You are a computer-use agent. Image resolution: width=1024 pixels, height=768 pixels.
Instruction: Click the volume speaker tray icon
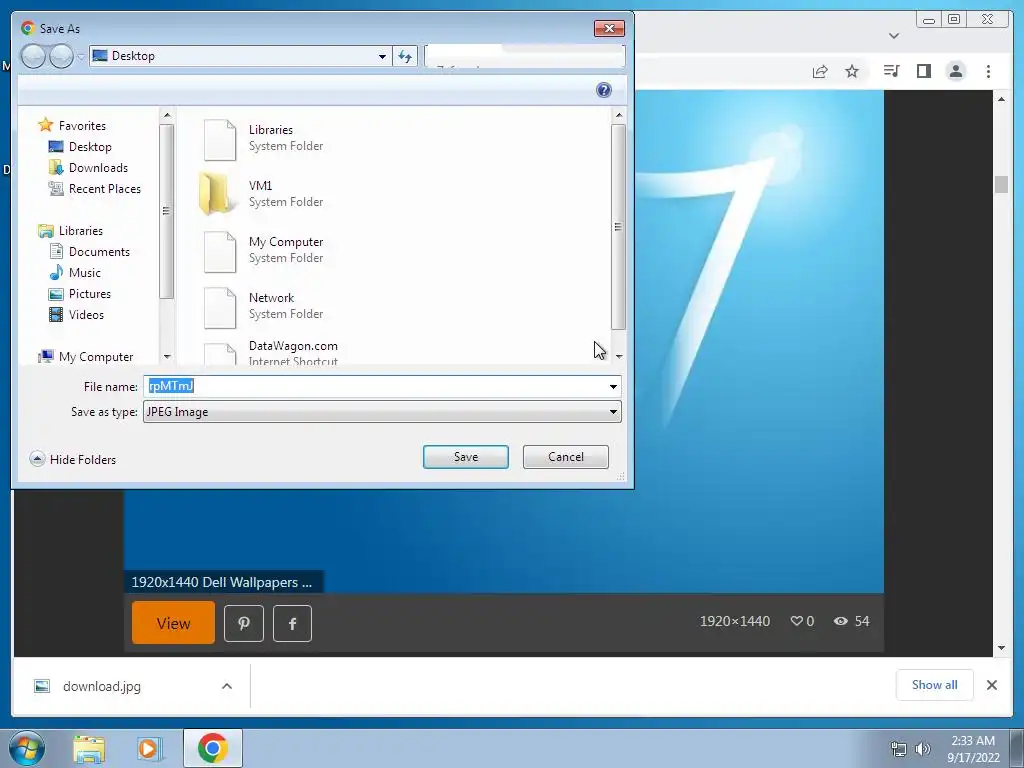[x=922, y=749]
